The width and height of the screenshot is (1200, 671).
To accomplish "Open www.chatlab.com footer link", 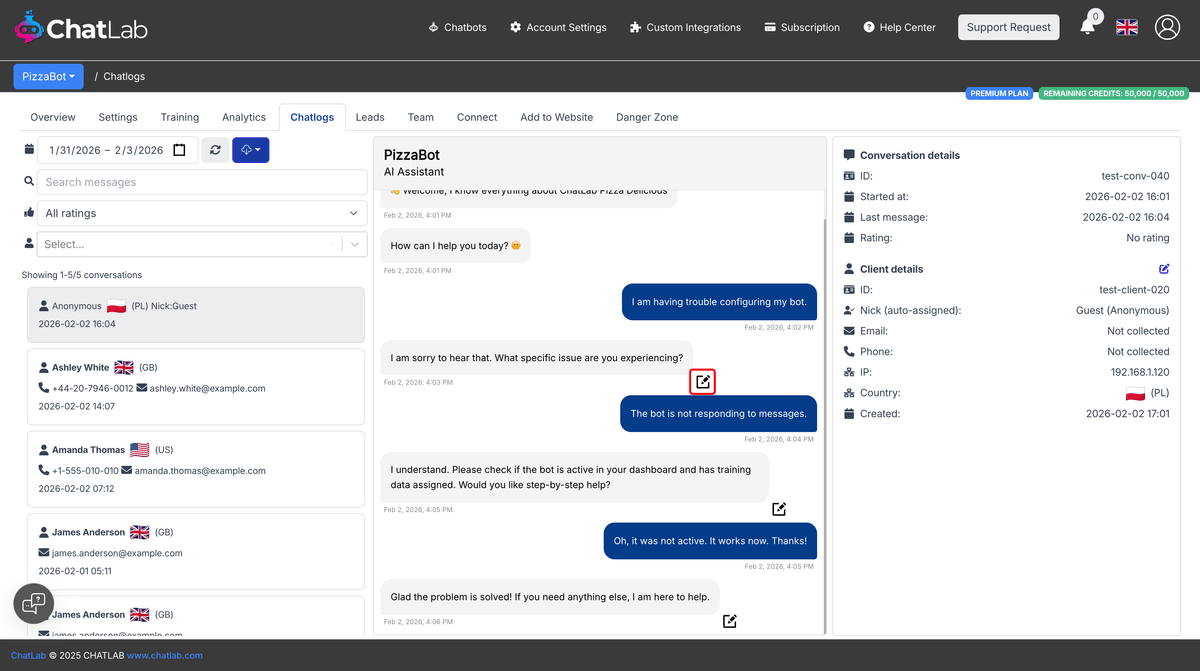I will point(164,656).
